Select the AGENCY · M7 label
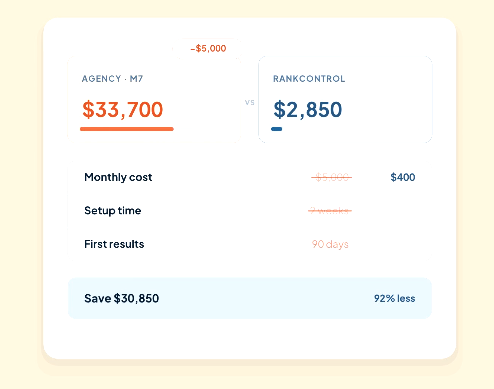 click(113, 79)
